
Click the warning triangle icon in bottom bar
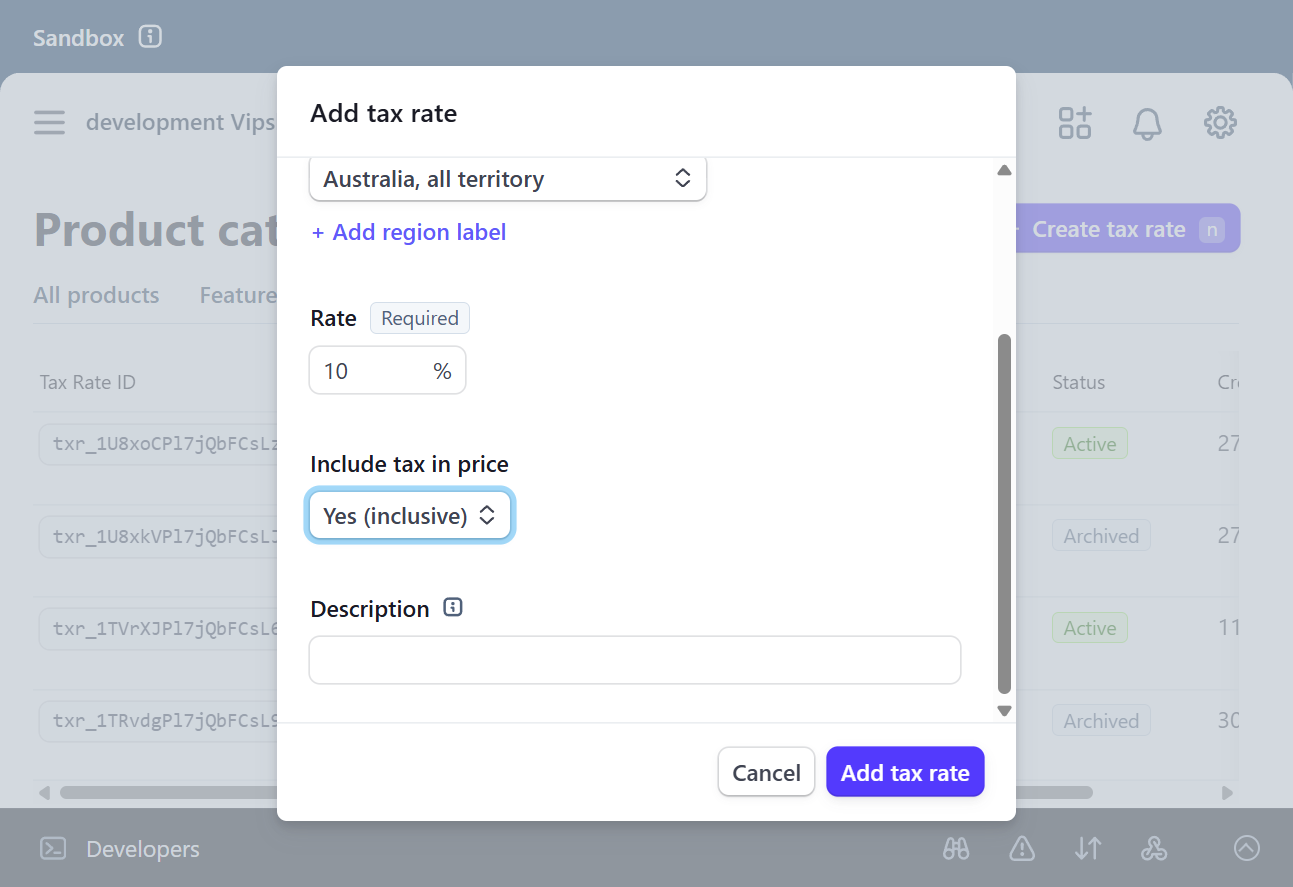1022,849
